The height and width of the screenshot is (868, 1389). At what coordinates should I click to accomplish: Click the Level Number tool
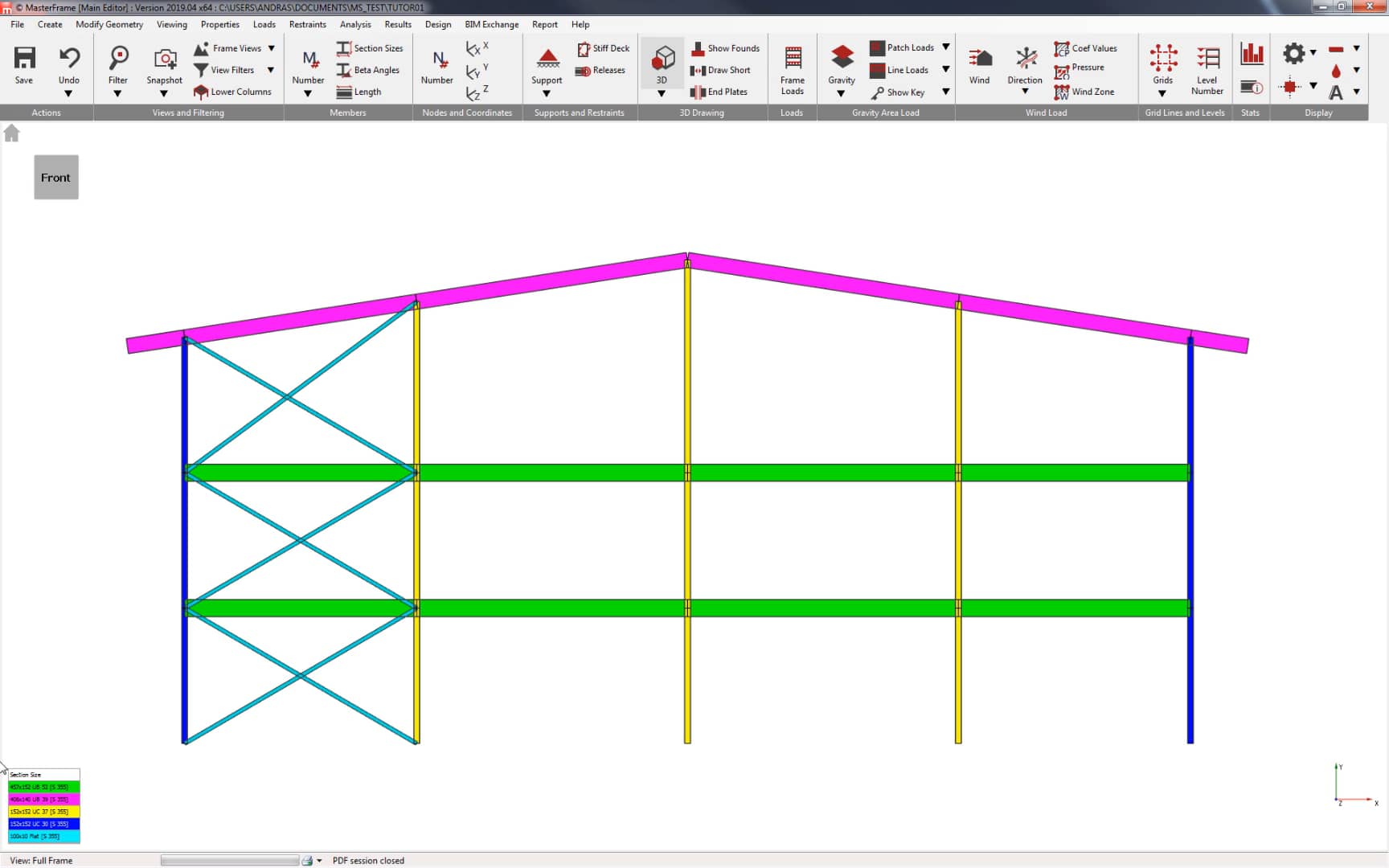(1207, 68)
